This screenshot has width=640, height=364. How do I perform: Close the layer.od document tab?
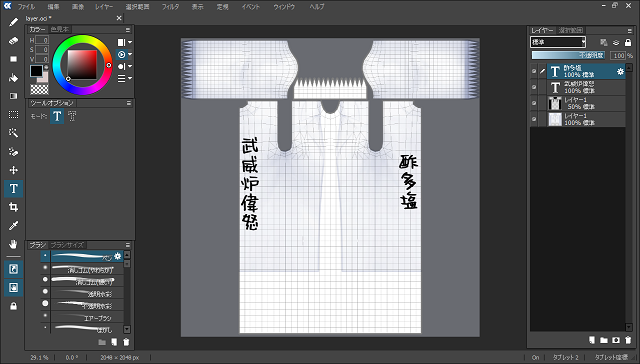tap(119, 18)
